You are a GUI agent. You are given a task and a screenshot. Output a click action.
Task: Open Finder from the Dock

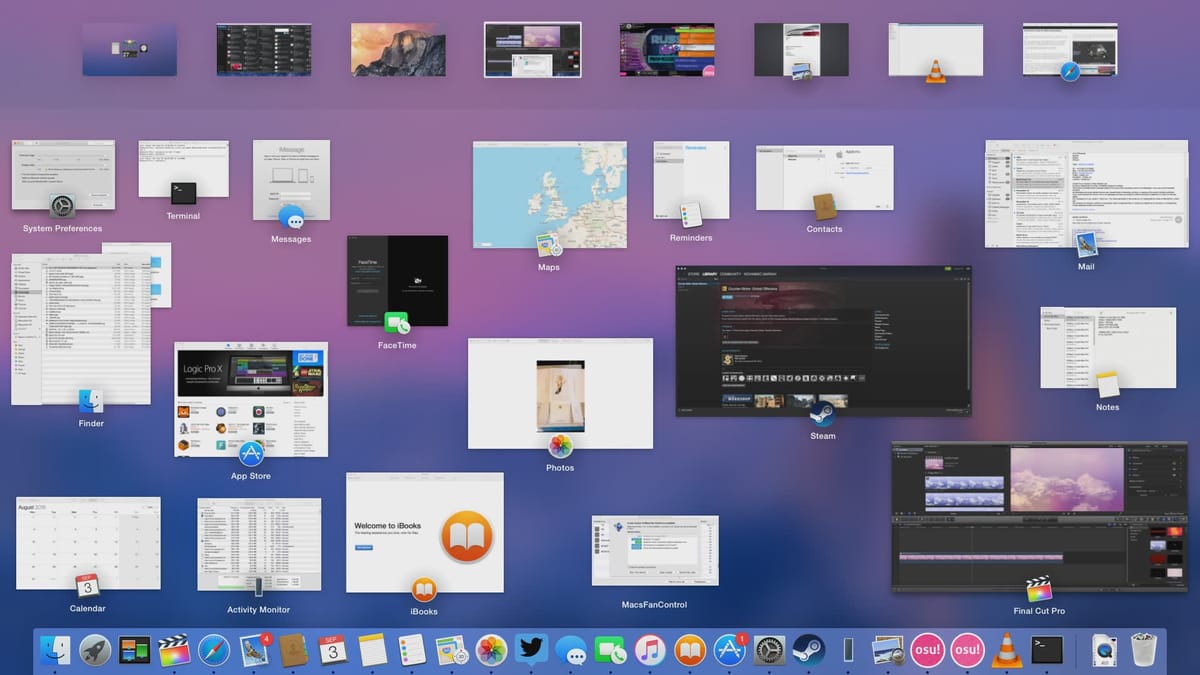[x=55, y=650]
